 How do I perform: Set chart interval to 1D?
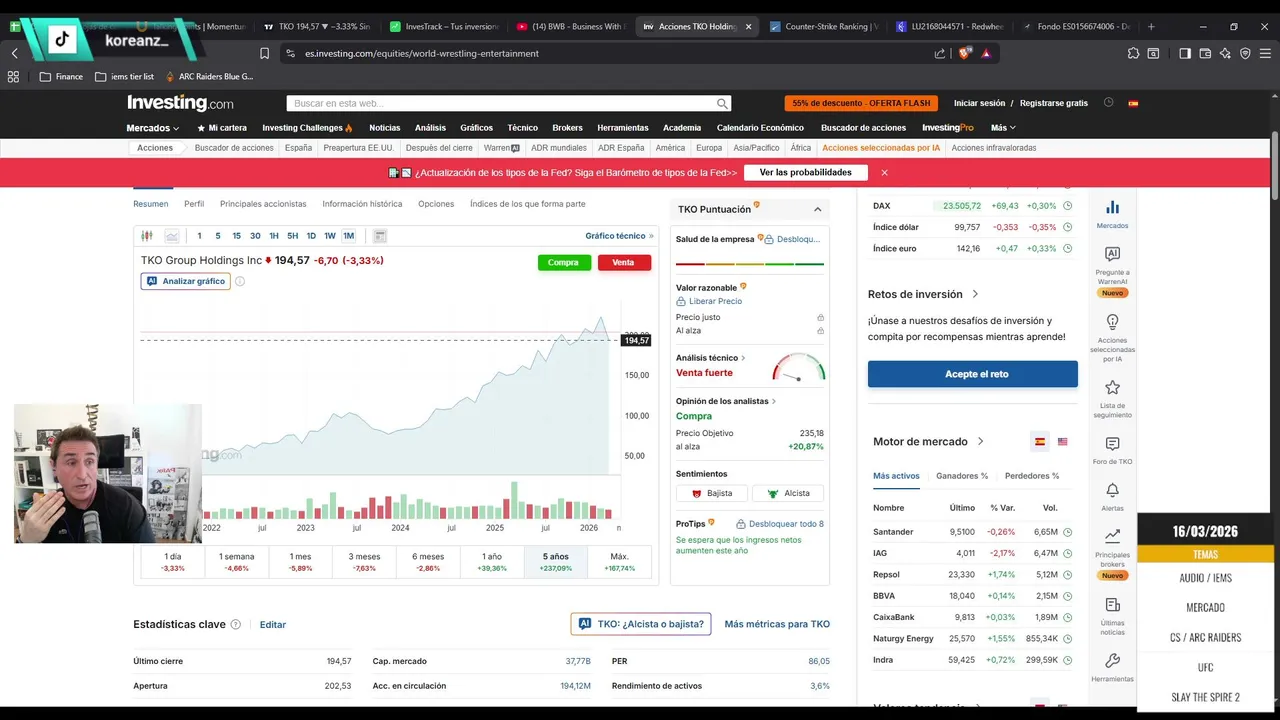tap(311, 236)
